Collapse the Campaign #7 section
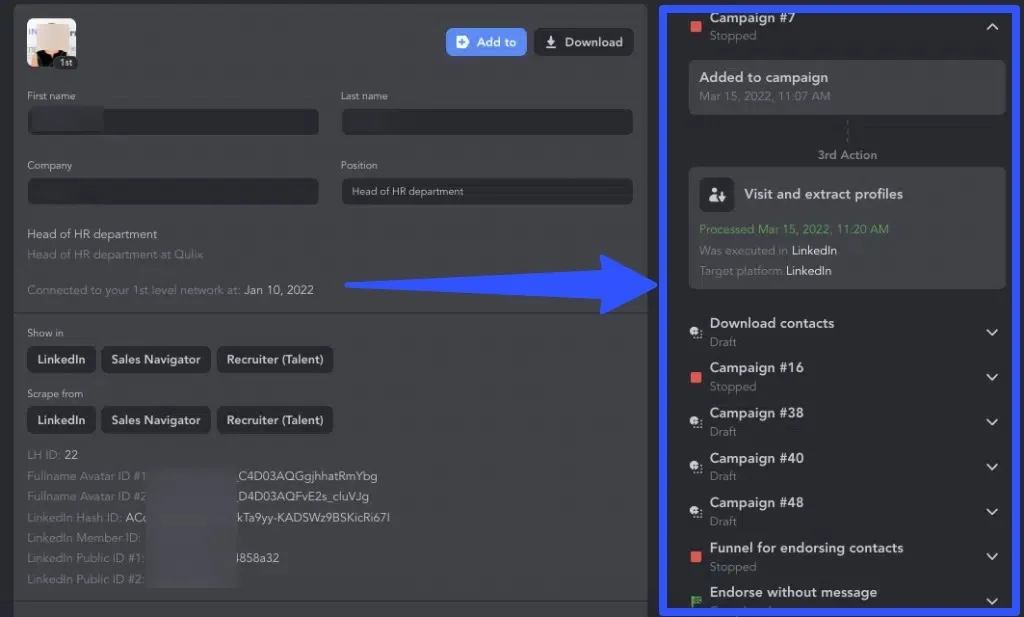Viewport: 1024px width, 617px height. [992, 27]
